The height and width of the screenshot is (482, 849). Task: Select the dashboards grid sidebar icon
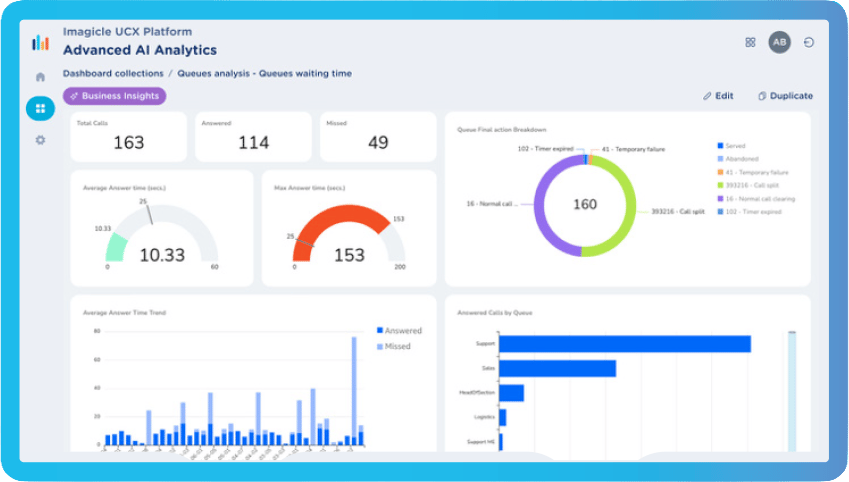tap(41, 108)
